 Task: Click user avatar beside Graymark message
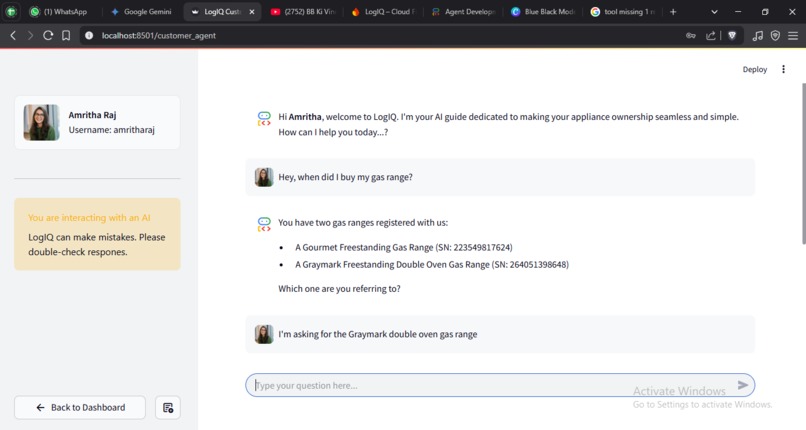[x=264, y=334]
